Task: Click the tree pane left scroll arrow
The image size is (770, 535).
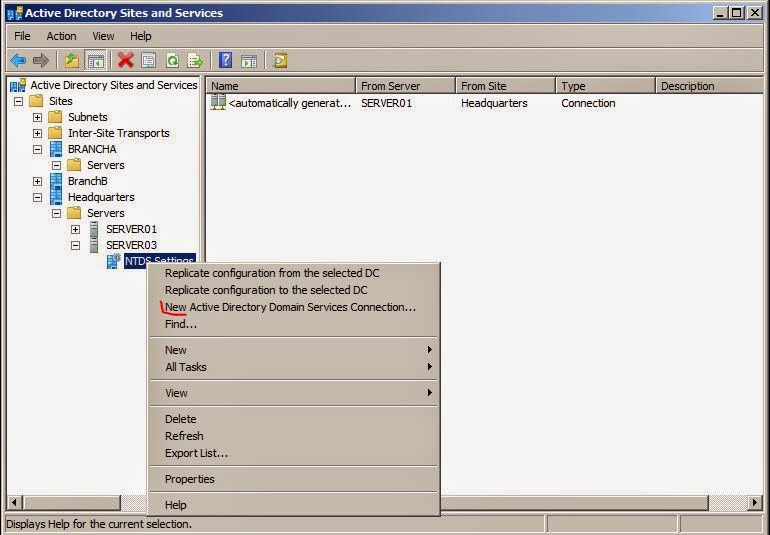Action: click(x=14, y=503)
